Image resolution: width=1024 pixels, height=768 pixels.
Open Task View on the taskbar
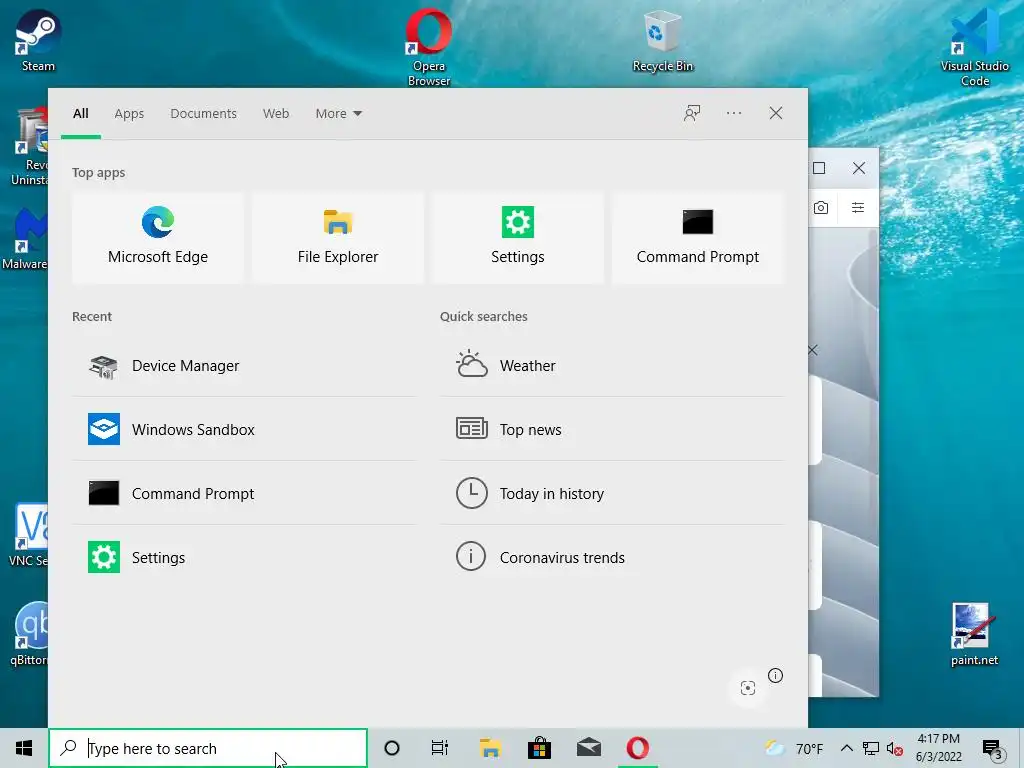[440, 748]
